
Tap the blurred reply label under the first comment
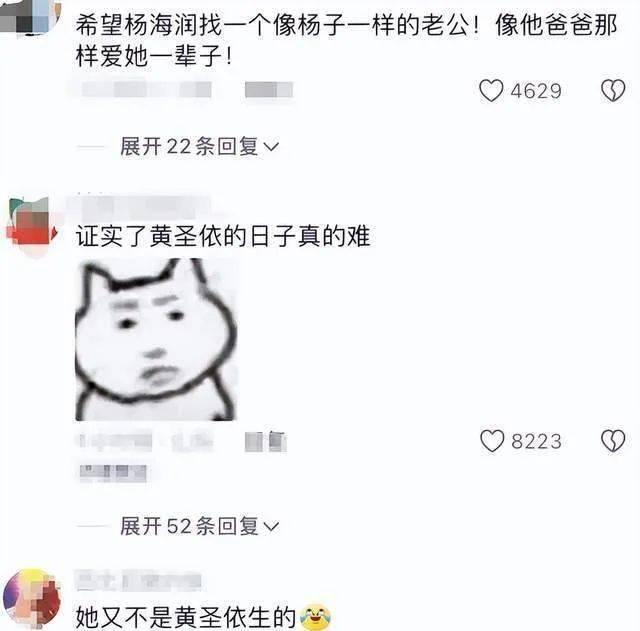269,90
